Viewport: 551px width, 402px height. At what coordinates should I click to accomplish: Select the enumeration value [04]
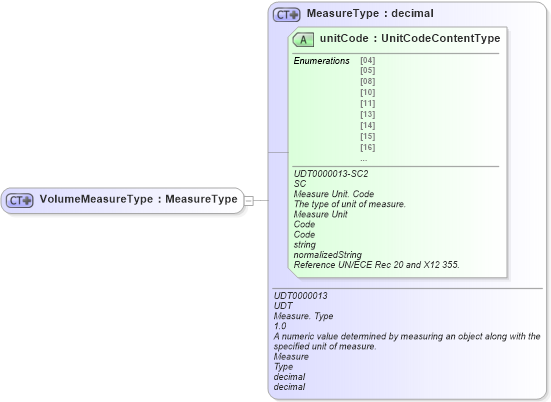[368, 60]
